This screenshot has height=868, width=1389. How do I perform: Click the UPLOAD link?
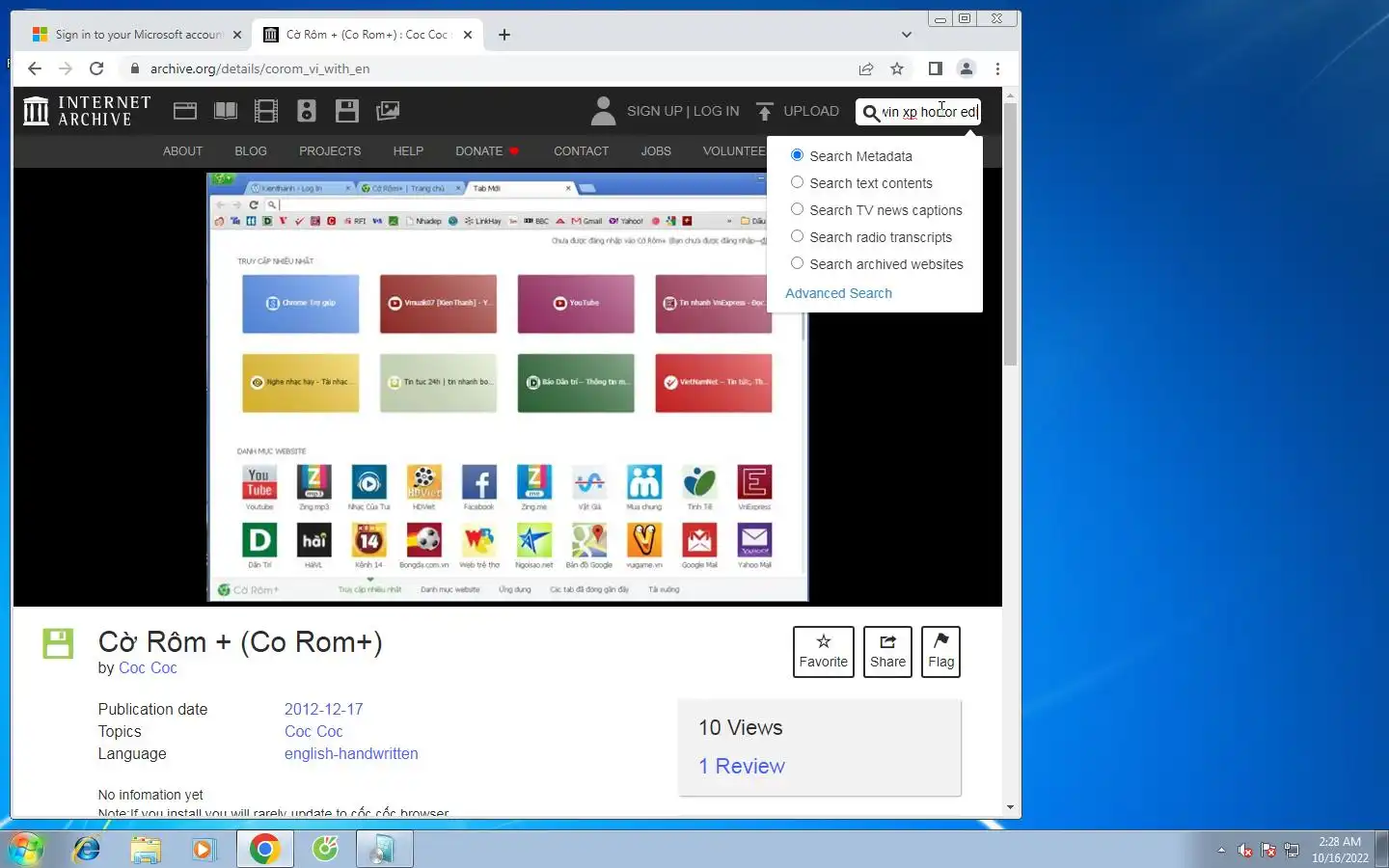(x=811, y=111)
